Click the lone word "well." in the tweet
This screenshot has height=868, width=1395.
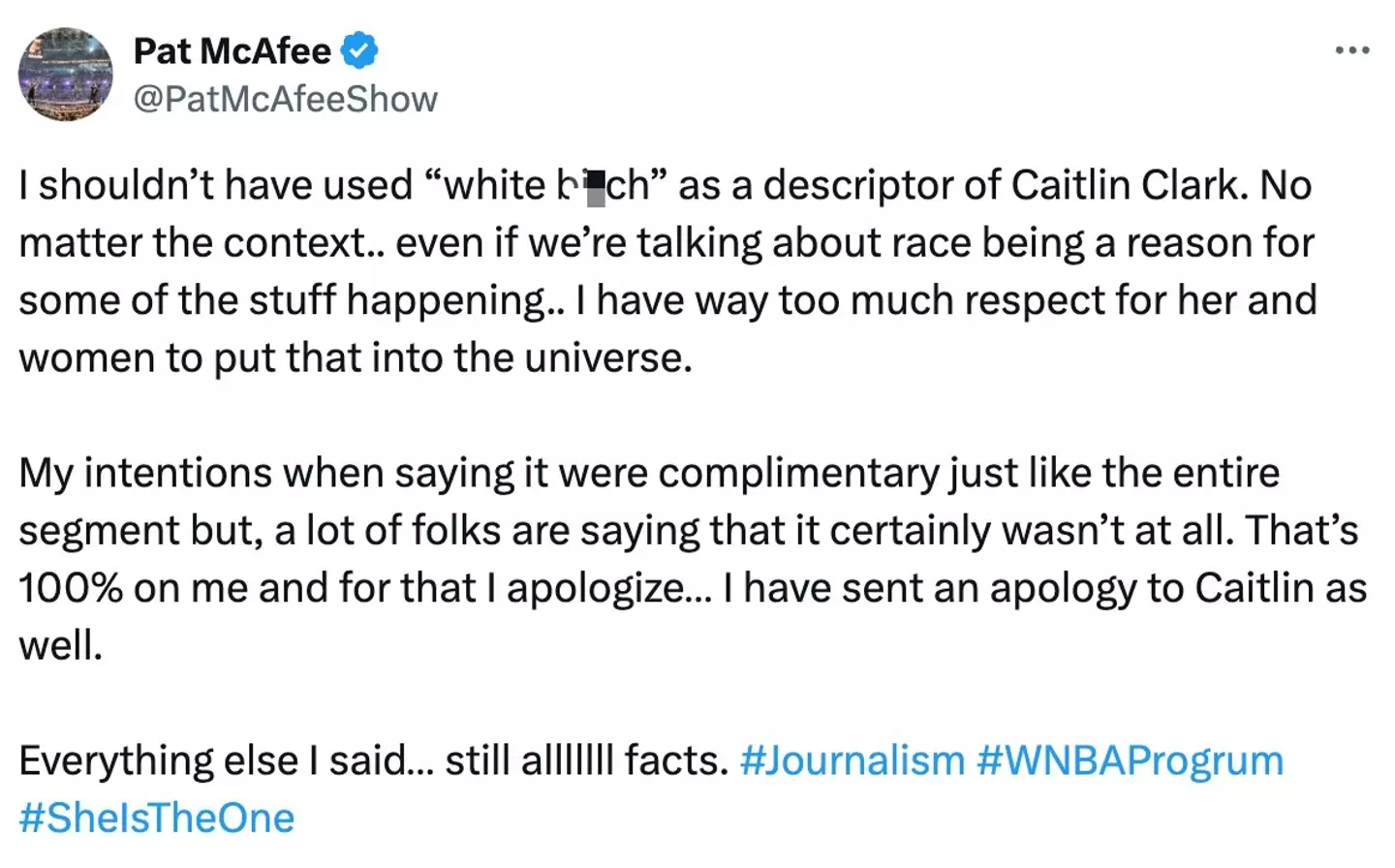(x=61, y=645)
